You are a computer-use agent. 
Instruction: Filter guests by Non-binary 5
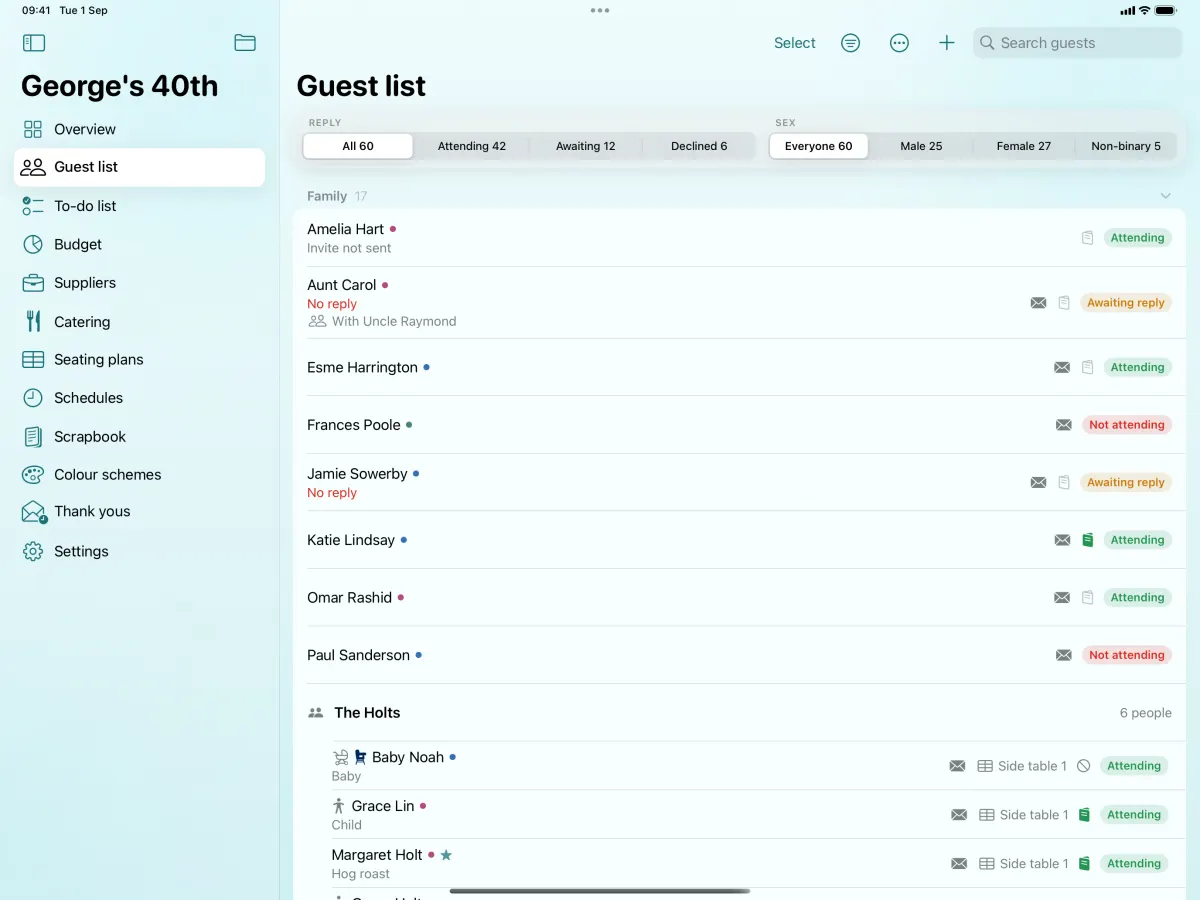(1126, 146)
